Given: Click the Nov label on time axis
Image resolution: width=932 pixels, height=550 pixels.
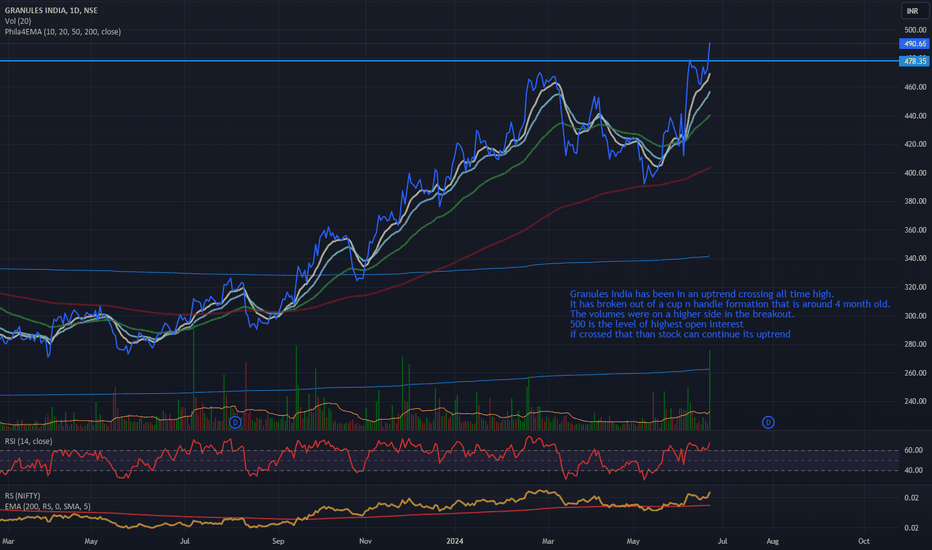Looking at the screenshot, I should click(x=366, y=541).
